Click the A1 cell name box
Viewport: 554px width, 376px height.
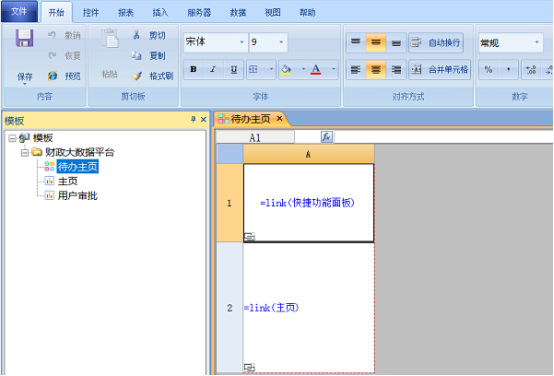tap(255, 137)
